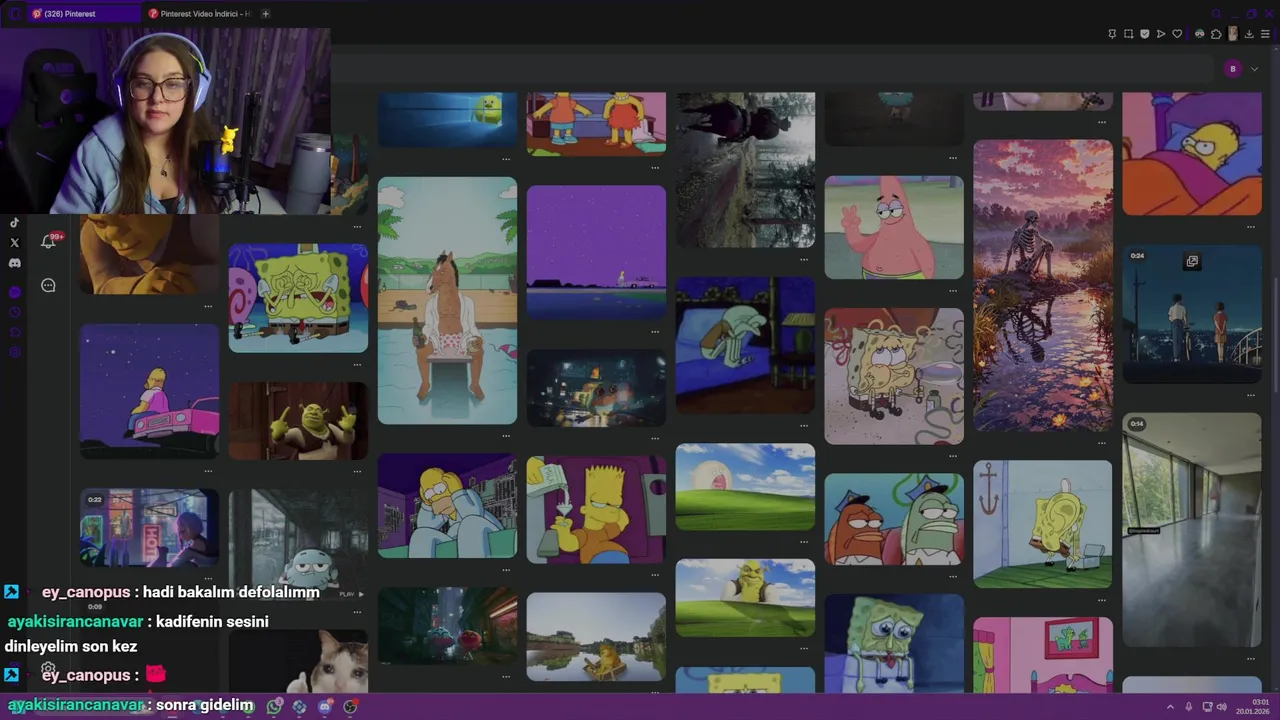Open the 0:14 empty glass room video pin
This screenshot has width=1280, height=720.
pyautogui.click(x=1192, y=530)
